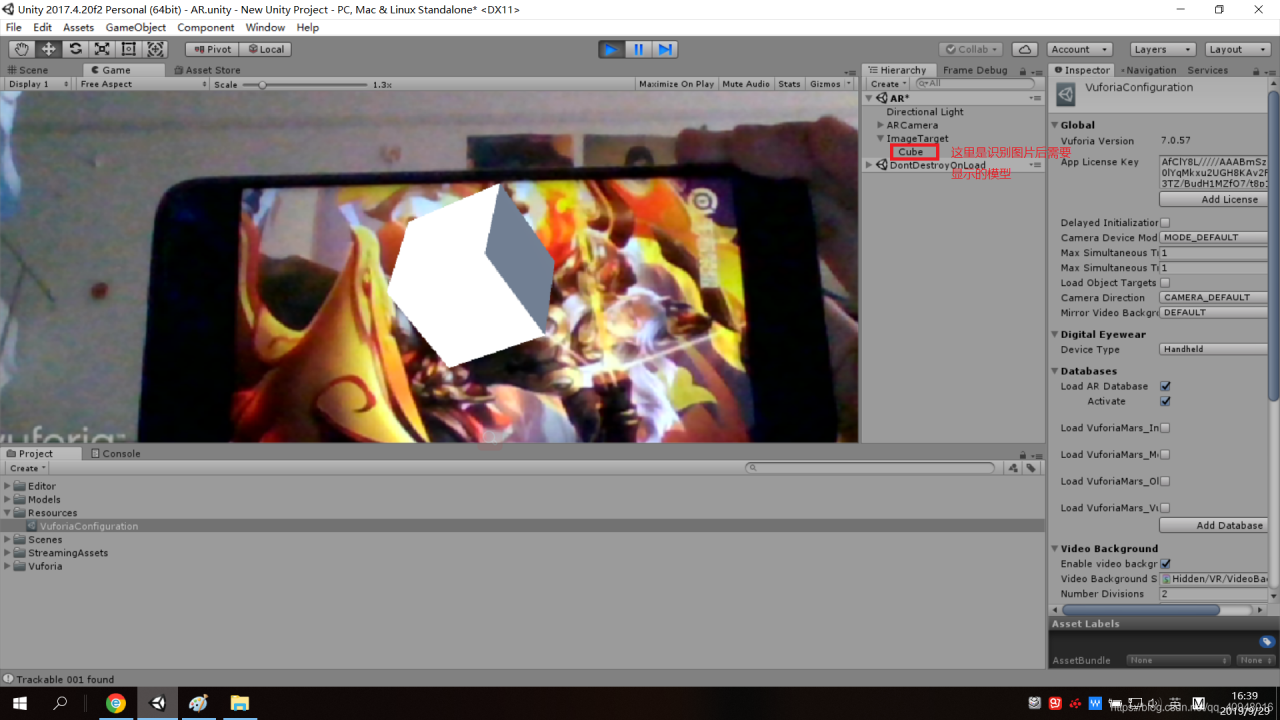
Task: Expand the Editor folder in Project
Action: point(7,486)
